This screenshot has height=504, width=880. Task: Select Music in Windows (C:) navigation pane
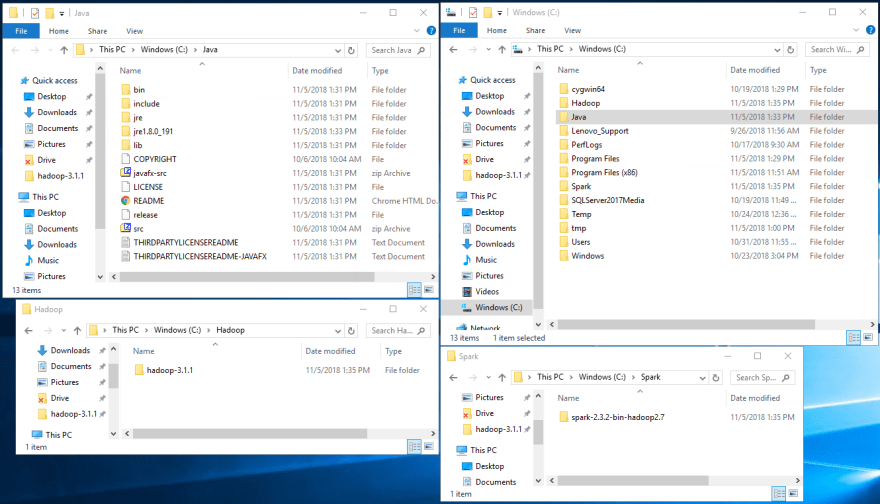486,260
